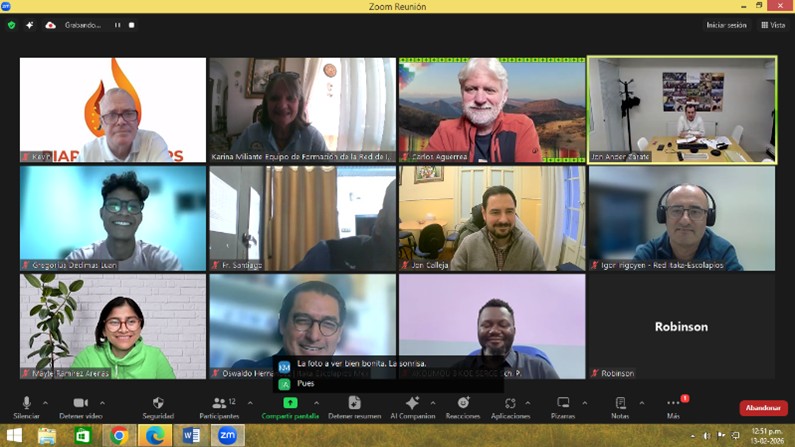This screenshot has width=795, height=447.
Task: Open the Aplicaciones panel
Action: point(510,404)
